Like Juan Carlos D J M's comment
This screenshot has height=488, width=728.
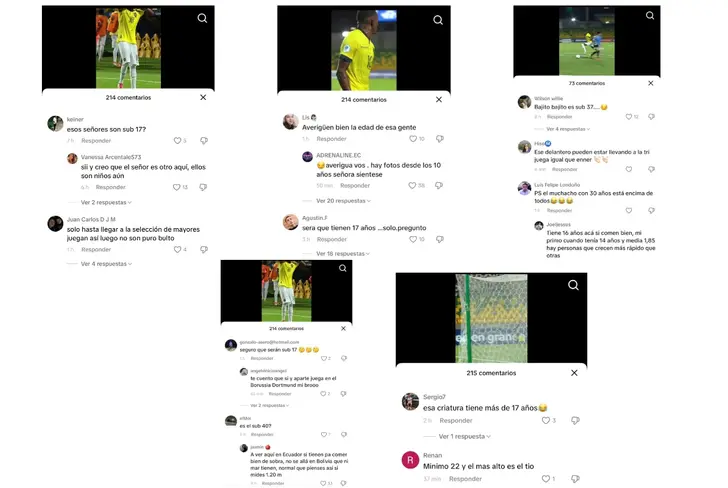(177, 249)
